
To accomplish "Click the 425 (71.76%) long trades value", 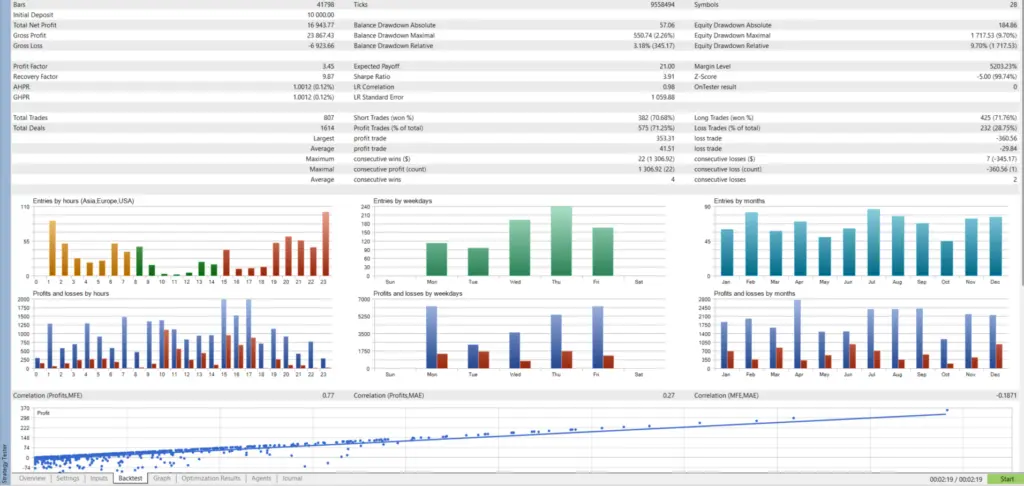I will click(x=997, y=118).
